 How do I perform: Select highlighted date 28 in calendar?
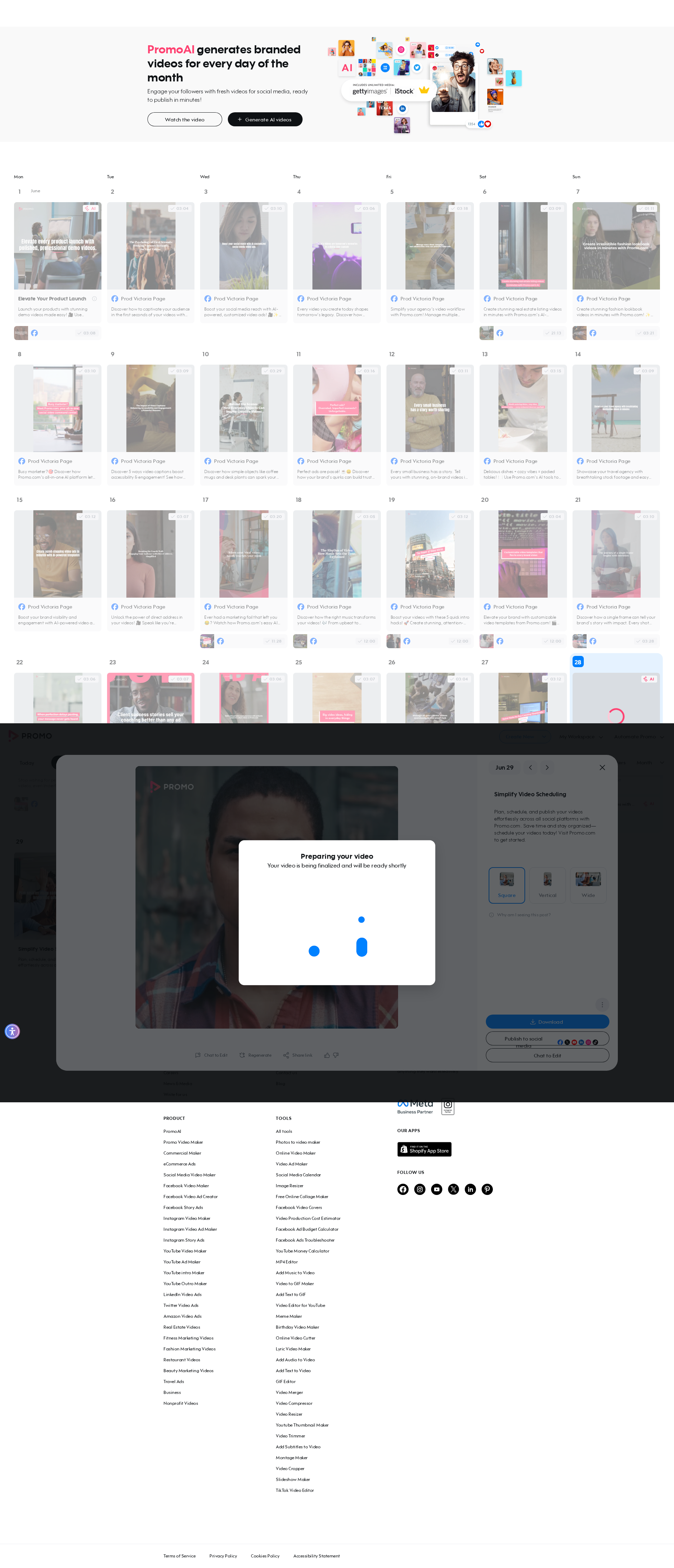pos(578,662)
